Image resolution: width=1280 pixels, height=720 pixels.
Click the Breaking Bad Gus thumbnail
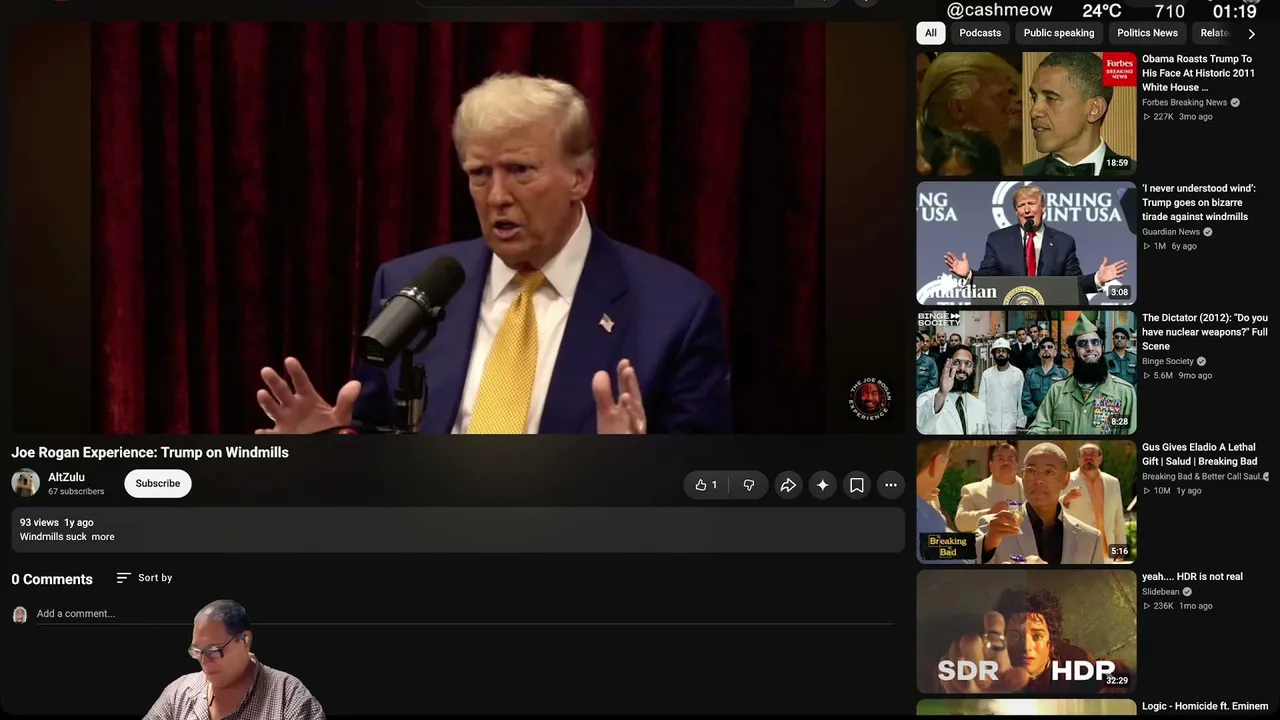click(1026, 502)
